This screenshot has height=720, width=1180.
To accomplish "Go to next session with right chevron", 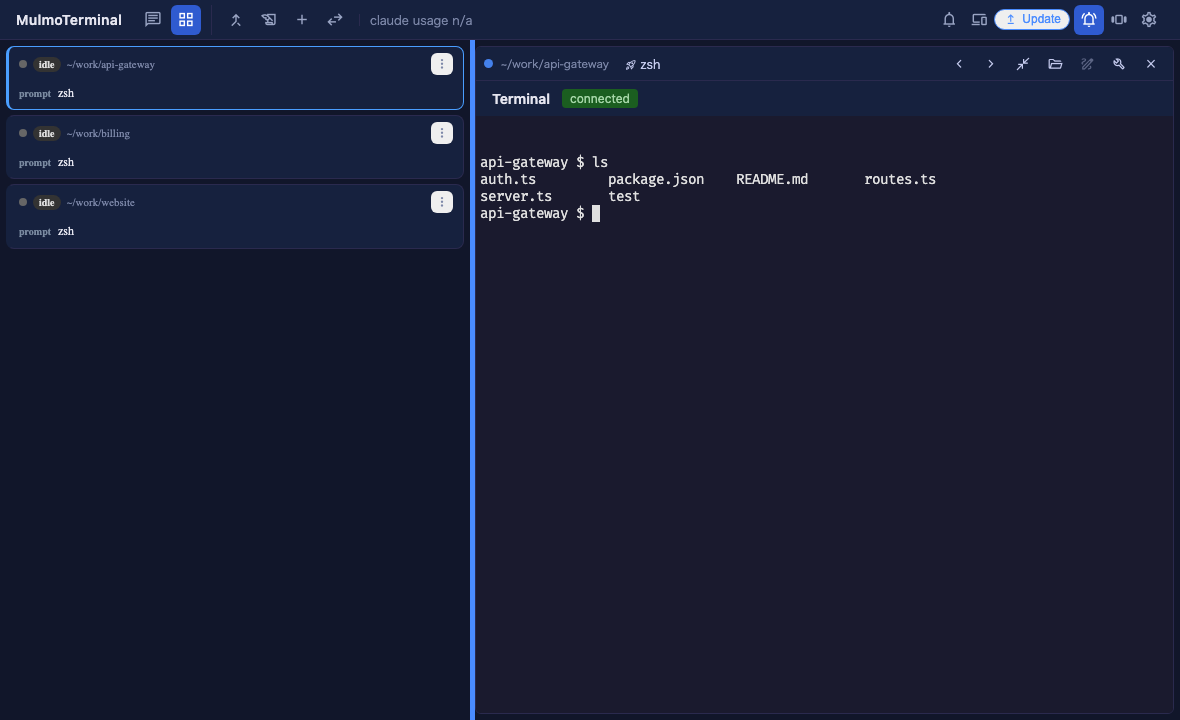I will 990,64.
